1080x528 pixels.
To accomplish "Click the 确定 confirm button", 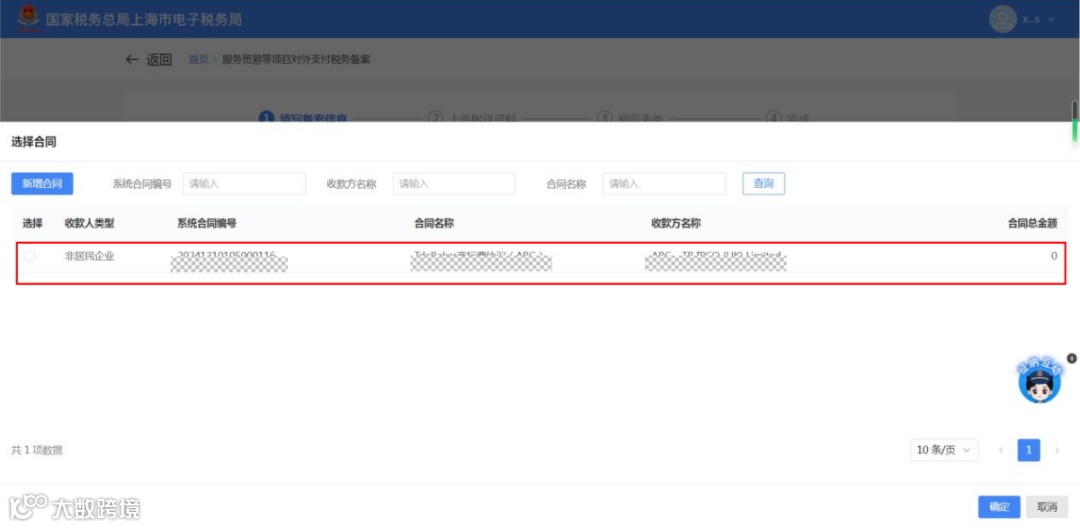I will (999, 507).
